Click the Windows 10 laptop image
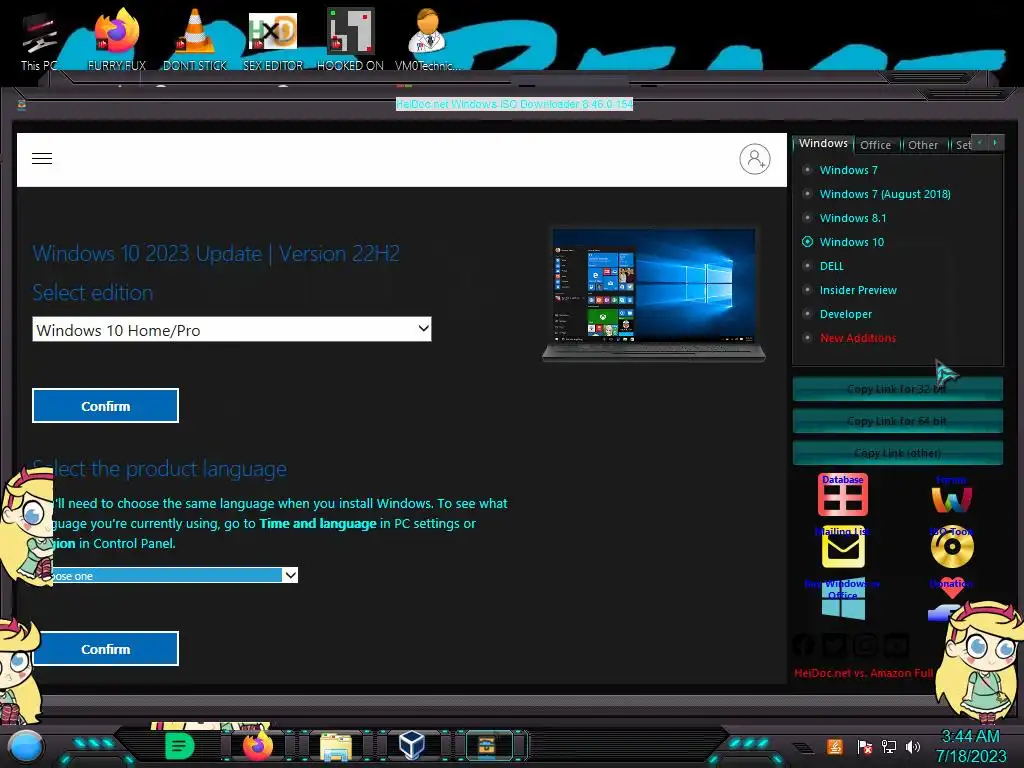This screenshot has height=768, width=1024. click(654, 293)
